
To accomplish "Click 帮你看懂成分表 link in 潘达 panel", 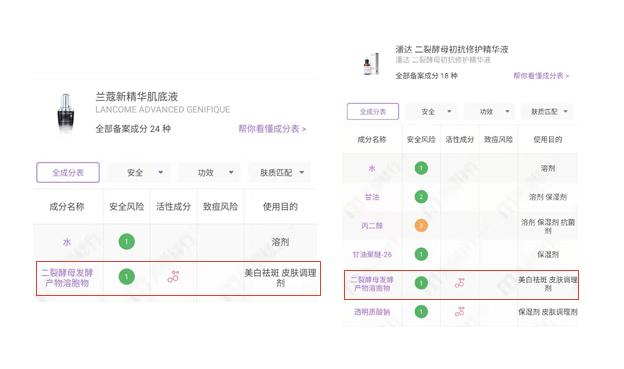I will click(541, 76).
